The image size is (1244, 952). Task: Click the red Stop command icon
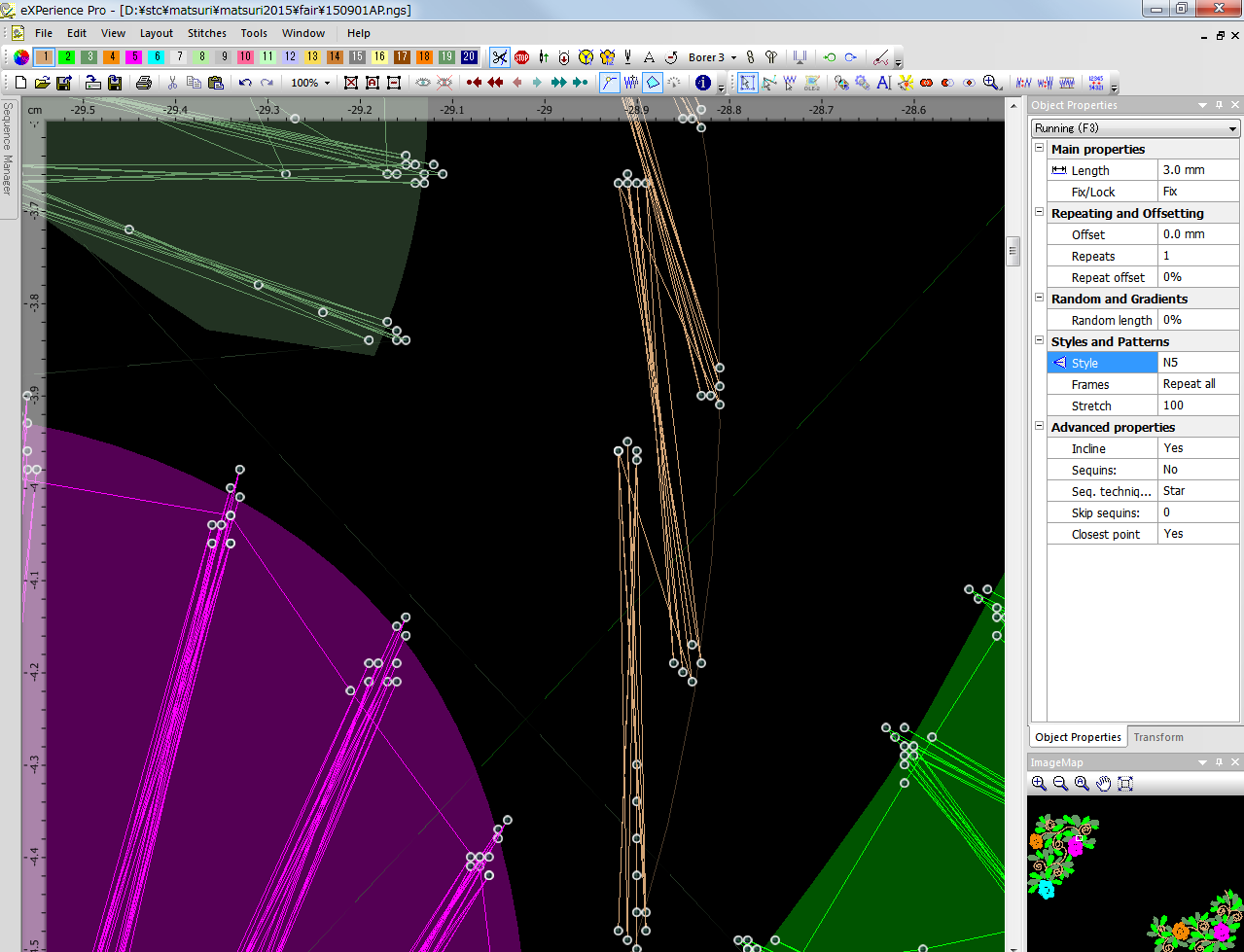pos(521,57)
